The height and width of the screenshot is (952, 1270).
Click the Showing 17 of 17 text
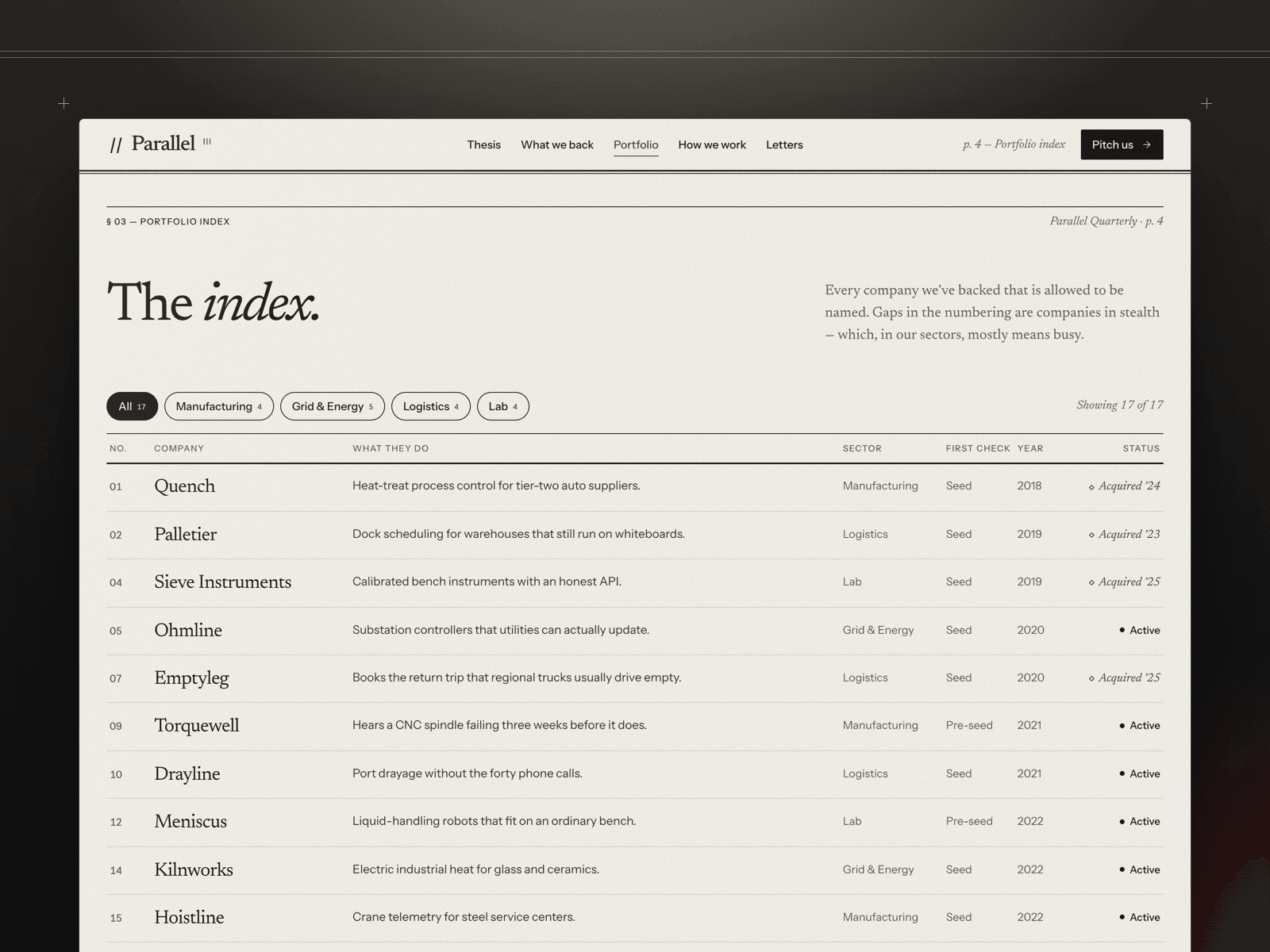click(1120, 405)
